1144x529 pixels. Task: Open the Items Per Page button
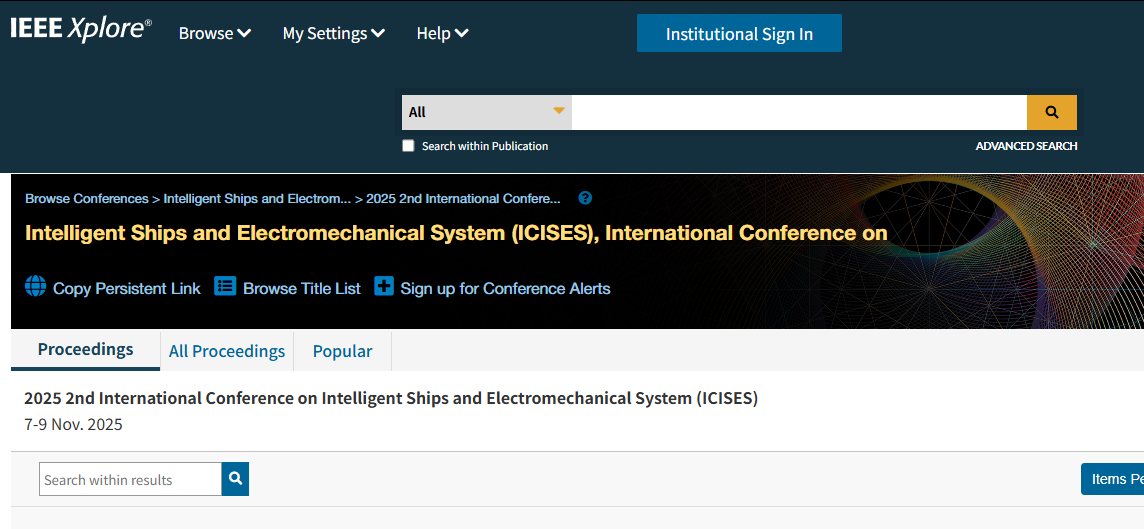(1112, 479)
